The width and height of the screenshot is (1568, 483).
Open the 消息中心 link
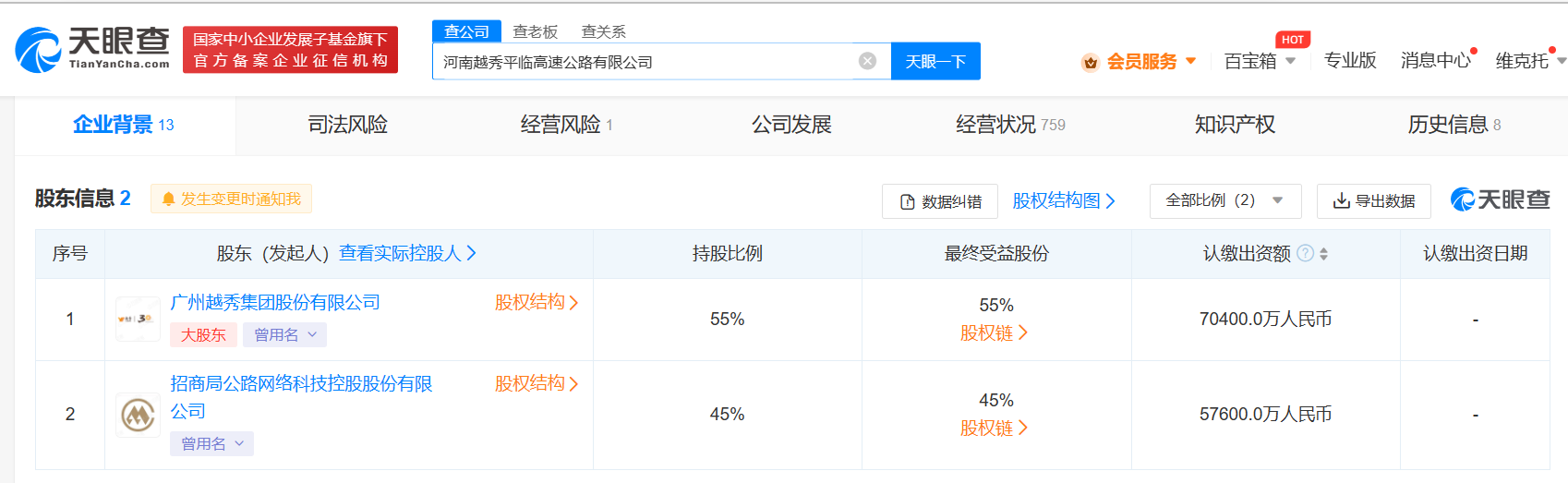pos(1435,61)
